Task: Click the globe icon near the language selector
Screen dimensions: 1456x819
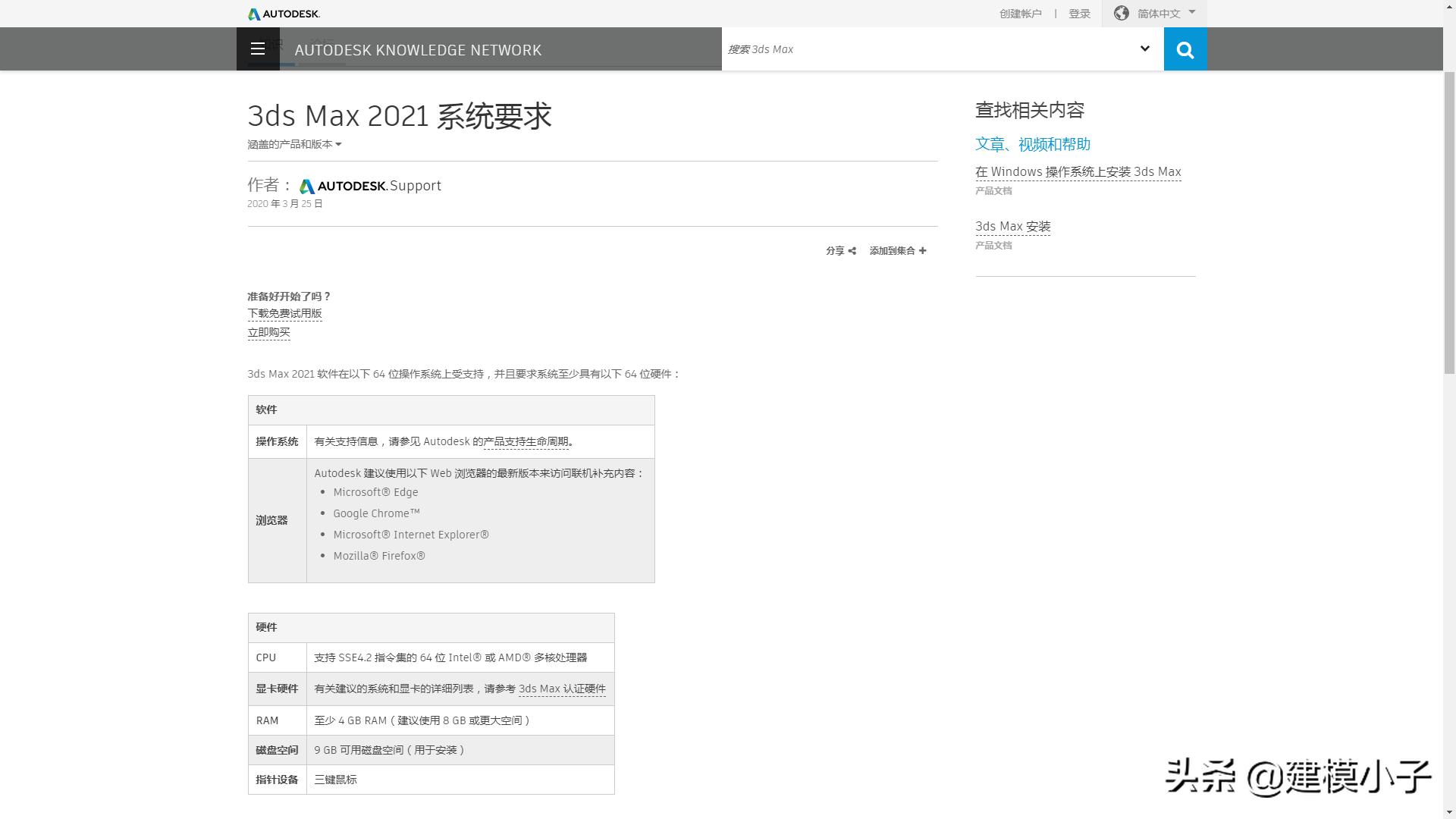Action: [x=1120, y=13]
